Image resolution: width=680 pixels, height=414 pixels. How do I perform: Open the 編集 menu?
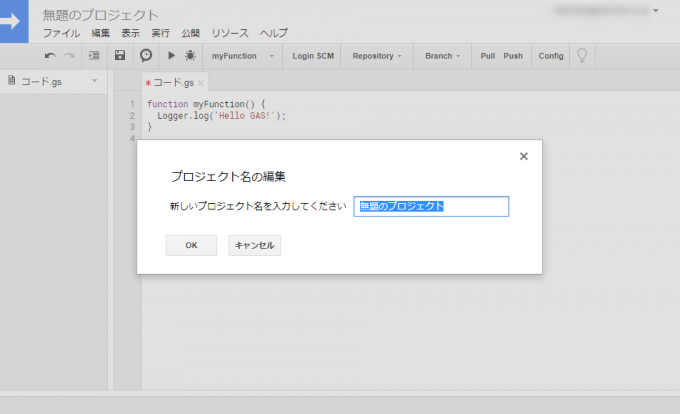[x=101, y=33]
